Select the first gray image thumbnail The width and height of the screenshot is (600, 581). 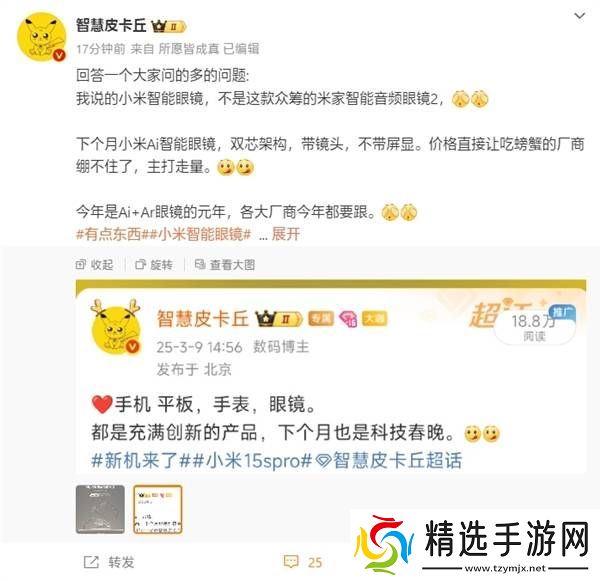coord(100,509)
